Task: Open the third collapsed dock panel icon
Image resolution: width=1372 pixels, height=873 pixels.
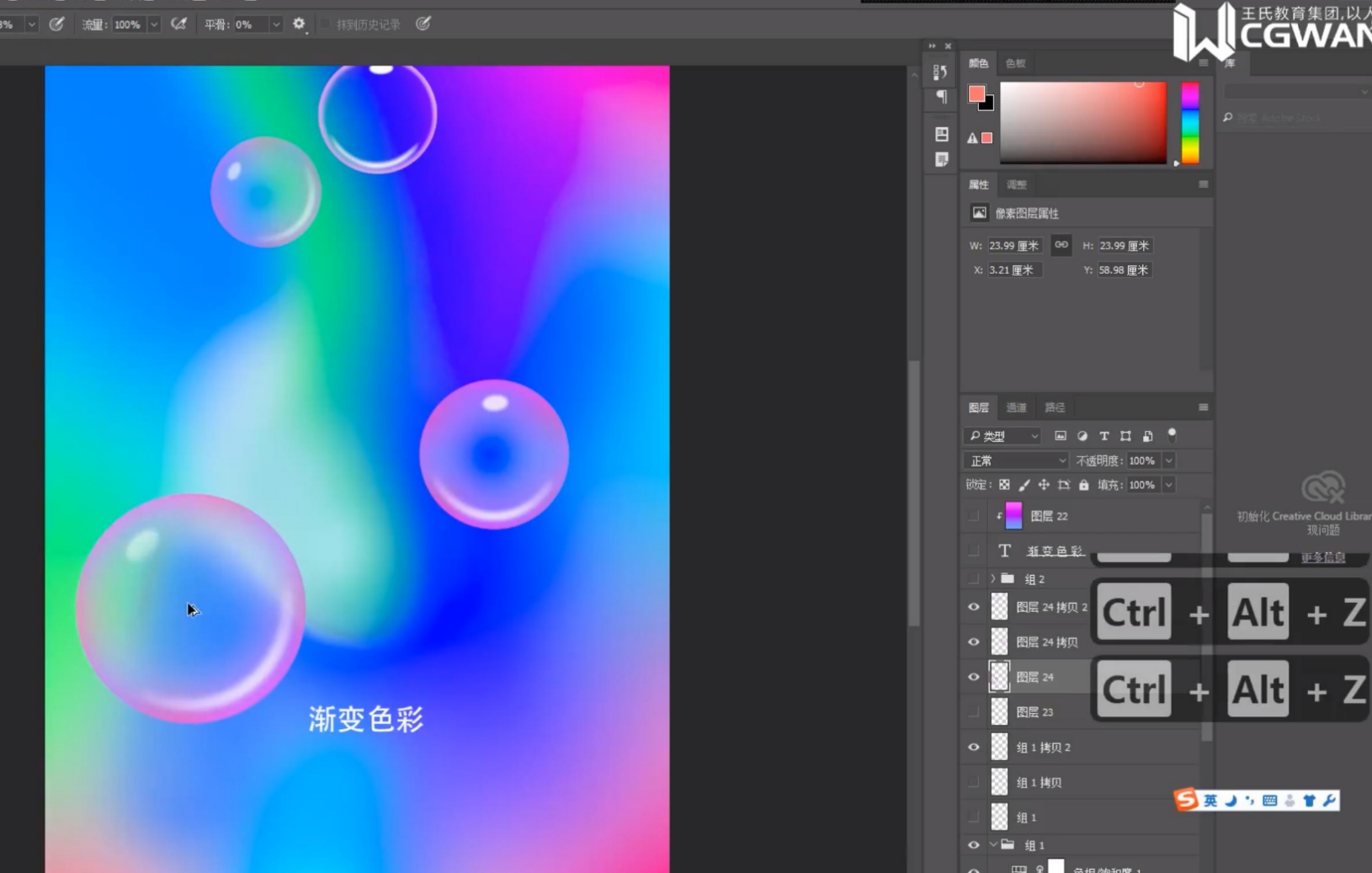Action: (941, 134)
